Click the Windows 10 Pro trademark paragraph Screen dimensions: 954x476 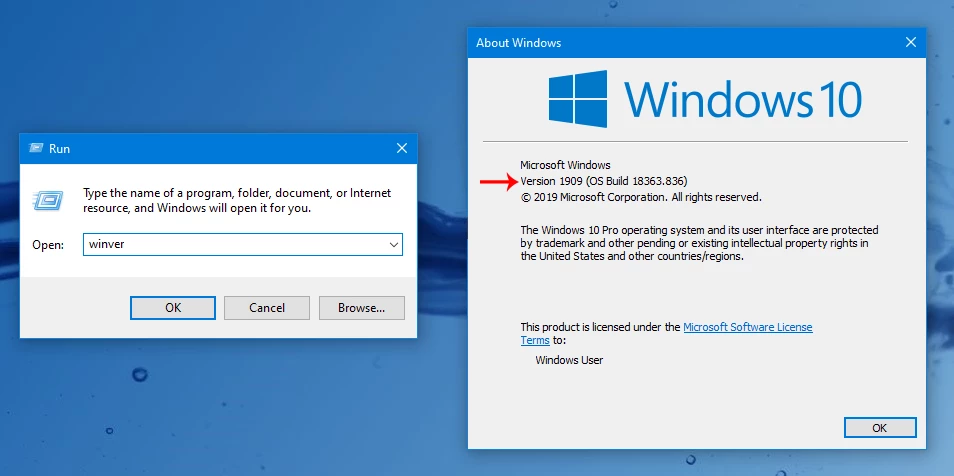pos(700,243)
